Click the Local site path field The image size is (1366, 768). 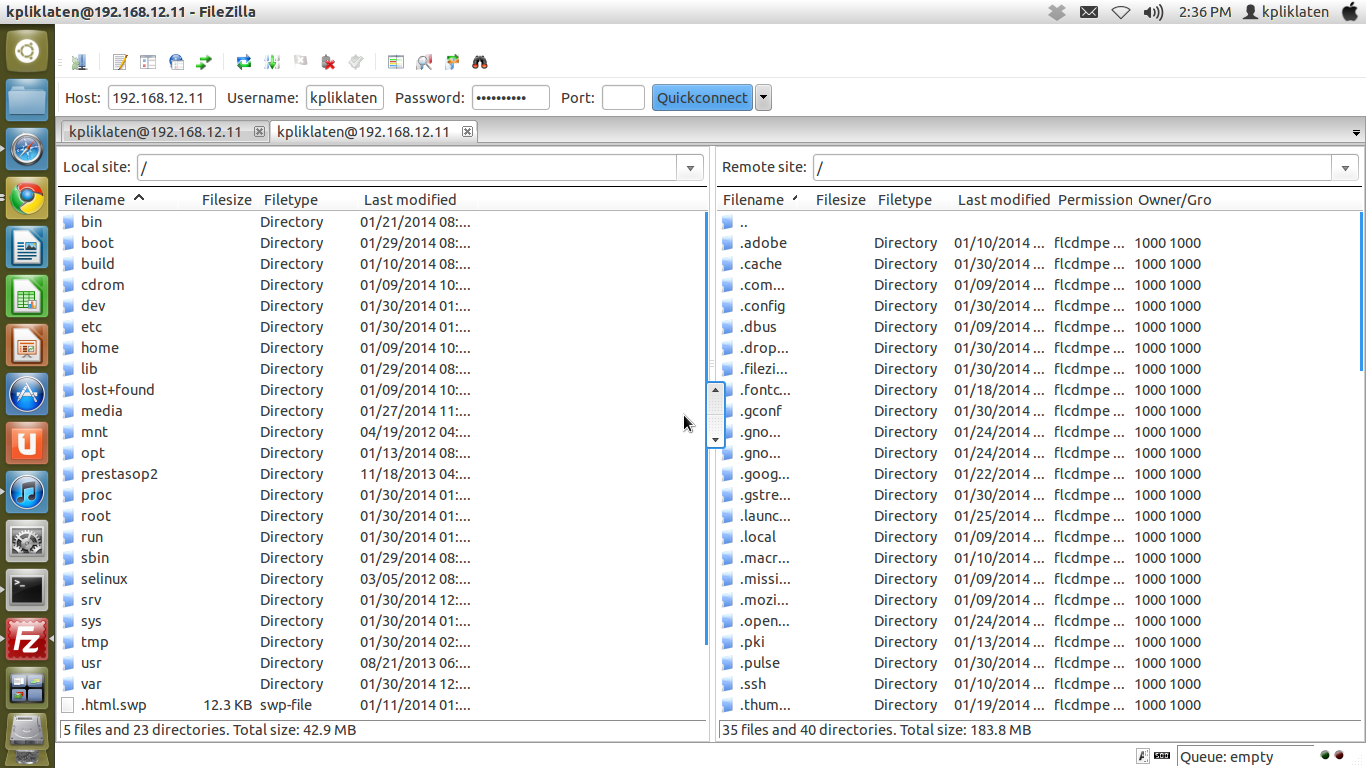(407, 168)
